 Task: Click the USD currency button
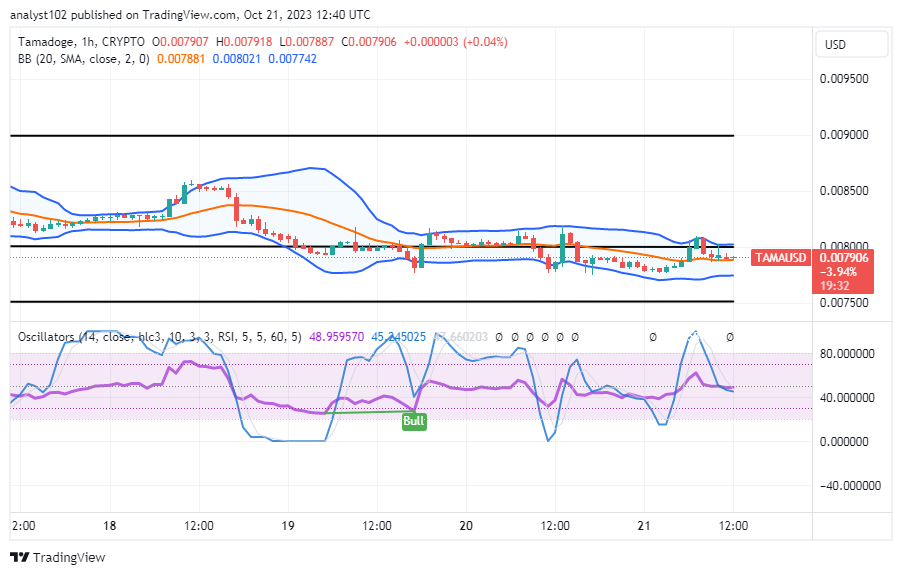851,44
